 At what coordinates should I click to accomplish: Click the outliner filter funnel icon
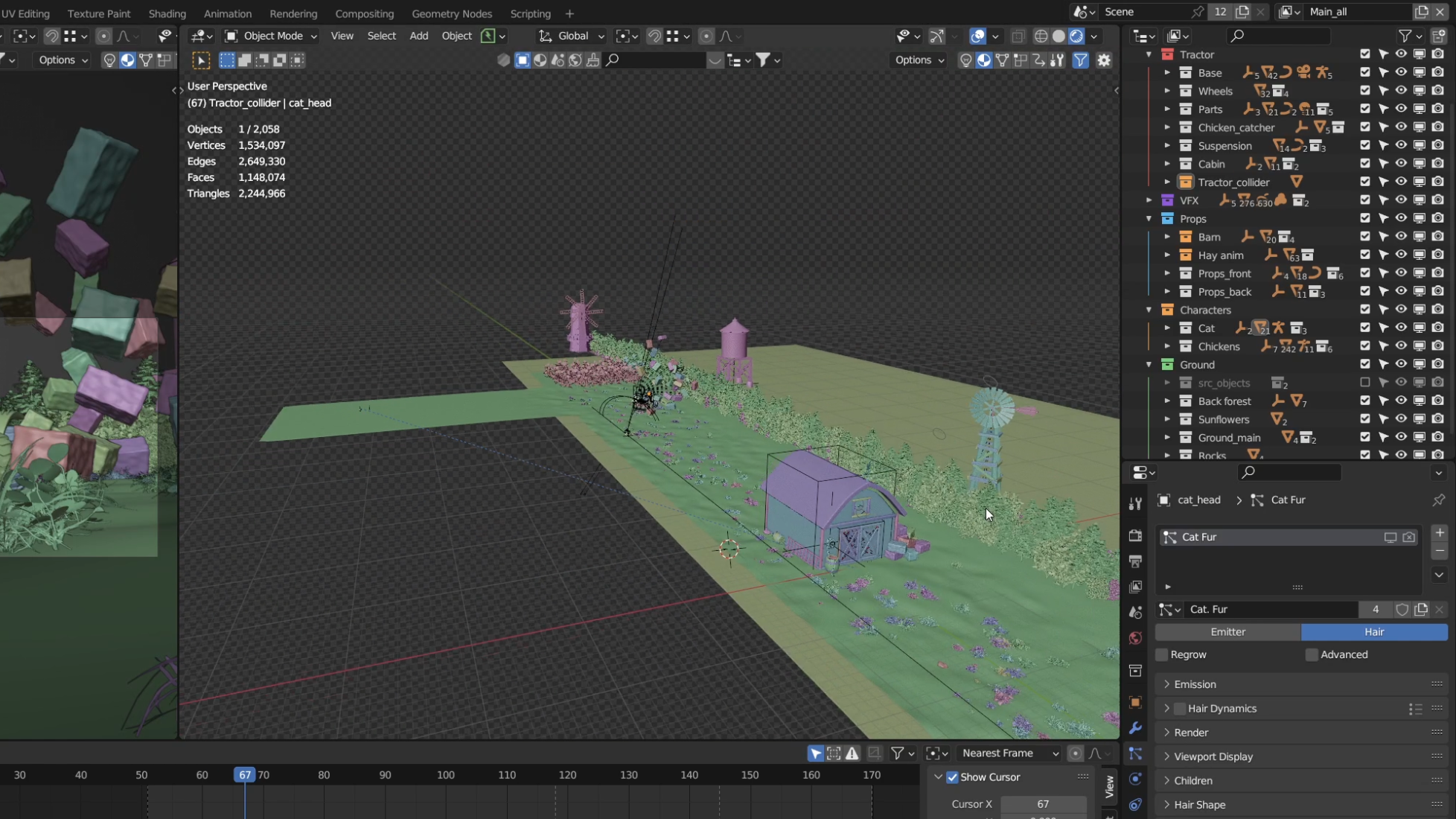1405,36
